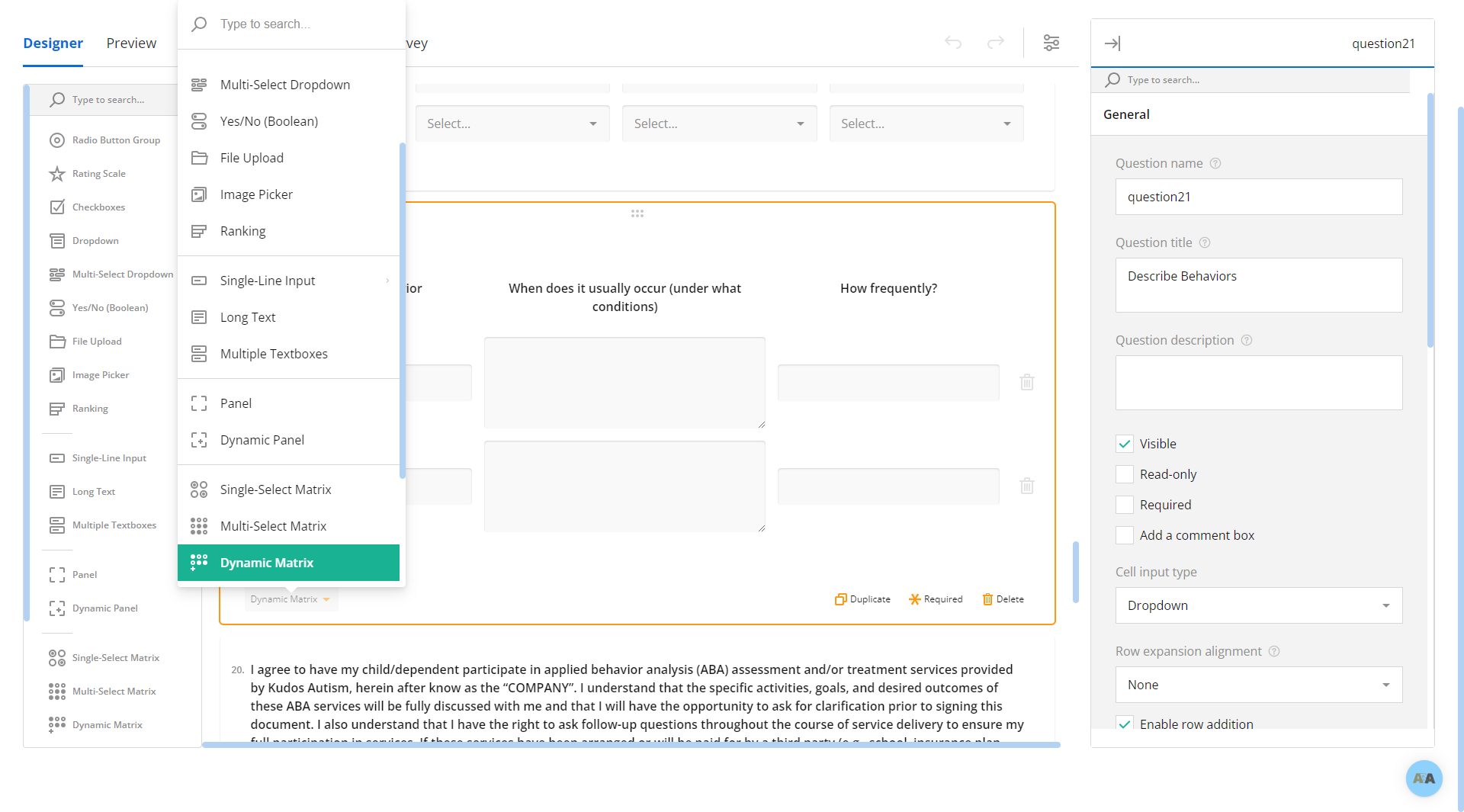This screenshot has width=1464, height=812.
Task: Switch to the Preview tab
Action: coord(131,43)
